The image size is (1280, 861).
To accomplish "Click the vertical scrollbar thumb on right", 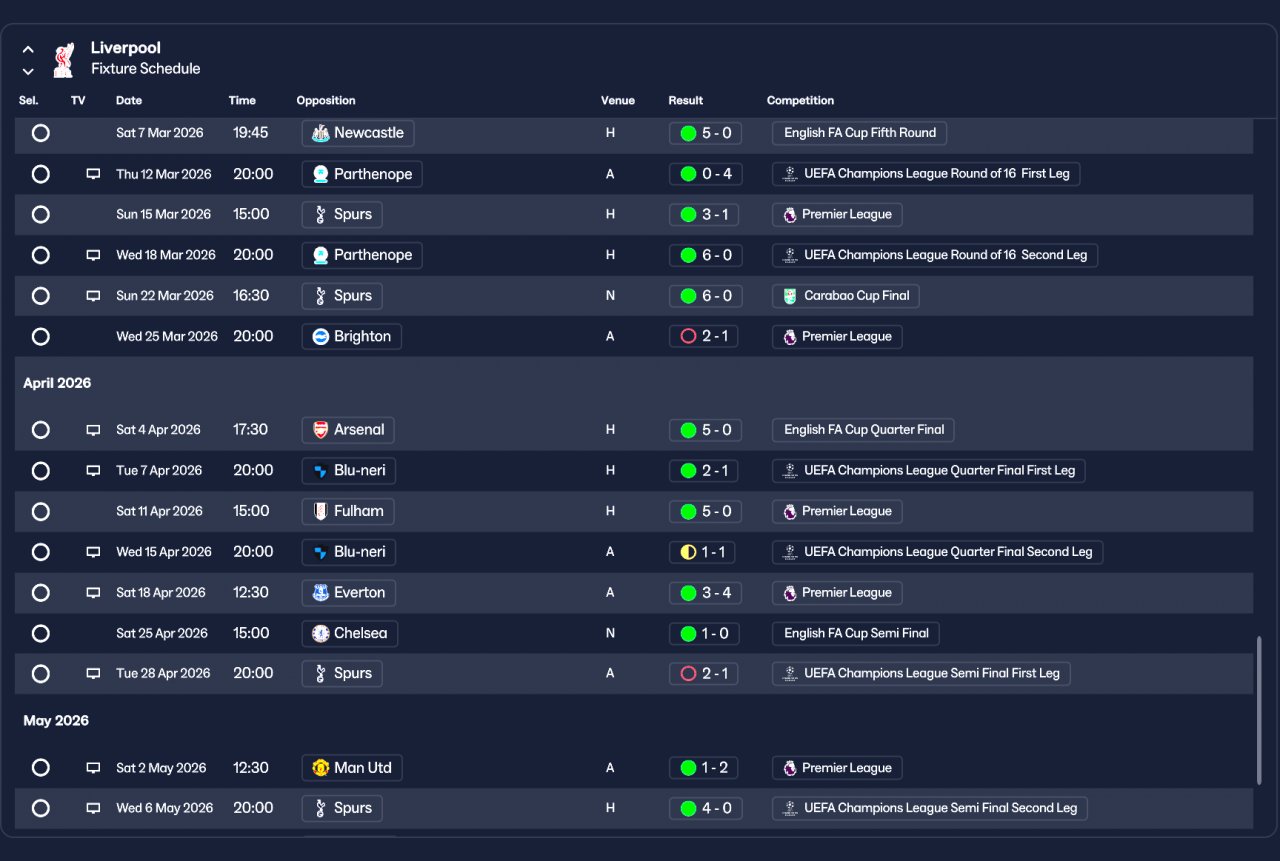I will tap(1259, 710).
